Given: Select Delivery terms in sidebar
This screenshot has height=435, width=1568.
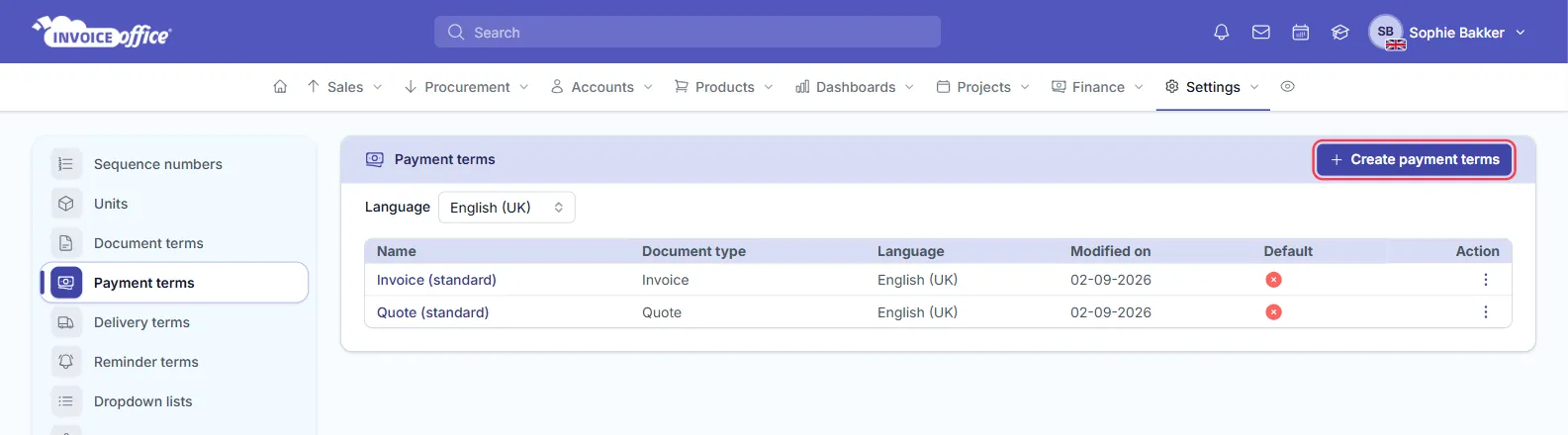Looking at the screenshot, I should click(174, 322).
